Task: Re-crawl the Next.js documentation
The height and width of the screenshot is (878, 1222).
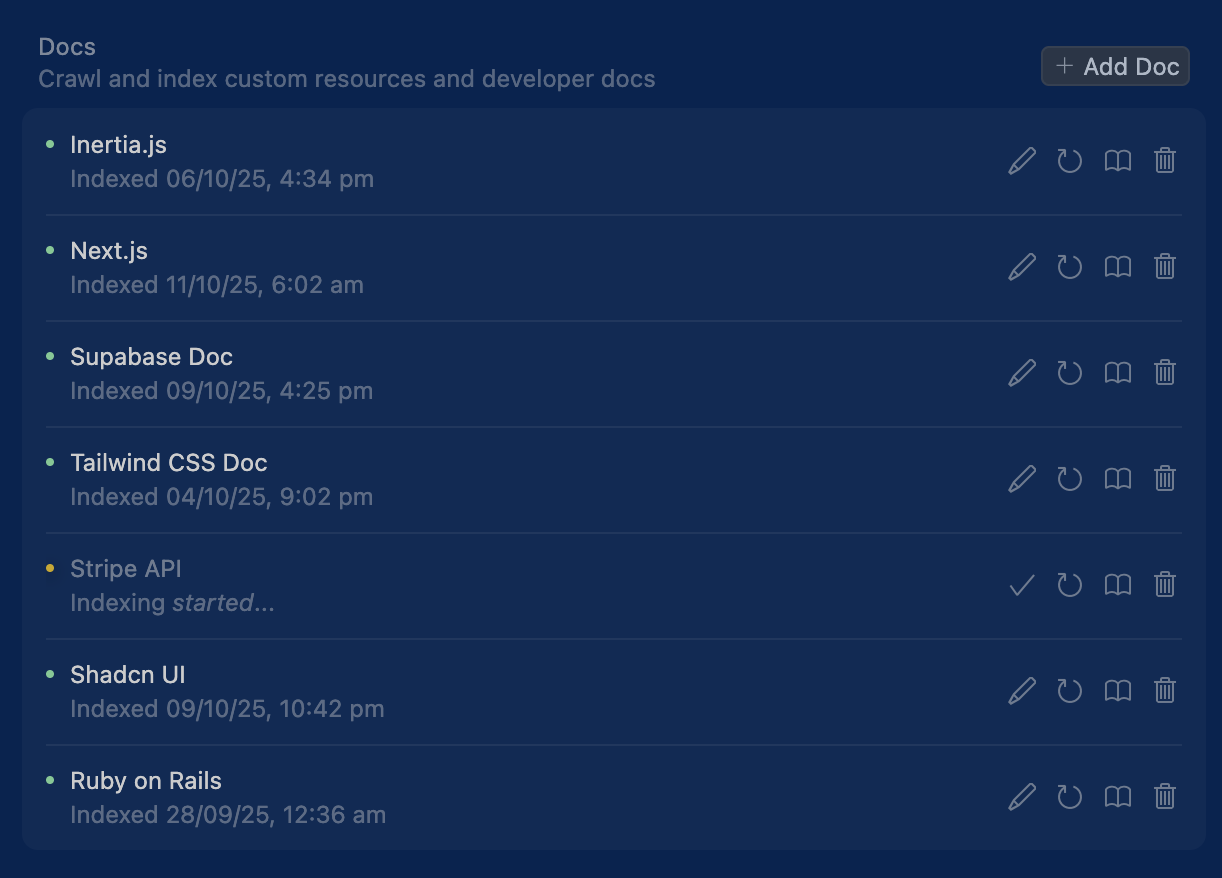Action: (1069, 266)
